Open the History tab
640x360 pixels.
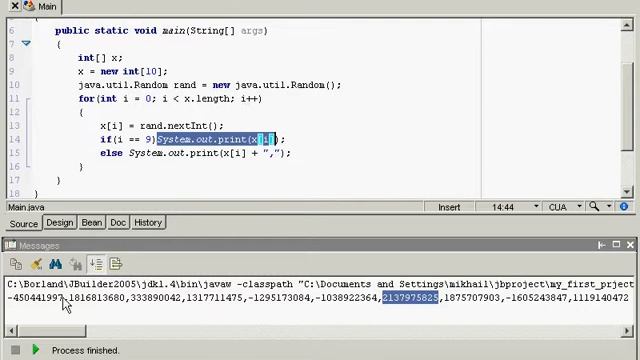tap(148, 222)
